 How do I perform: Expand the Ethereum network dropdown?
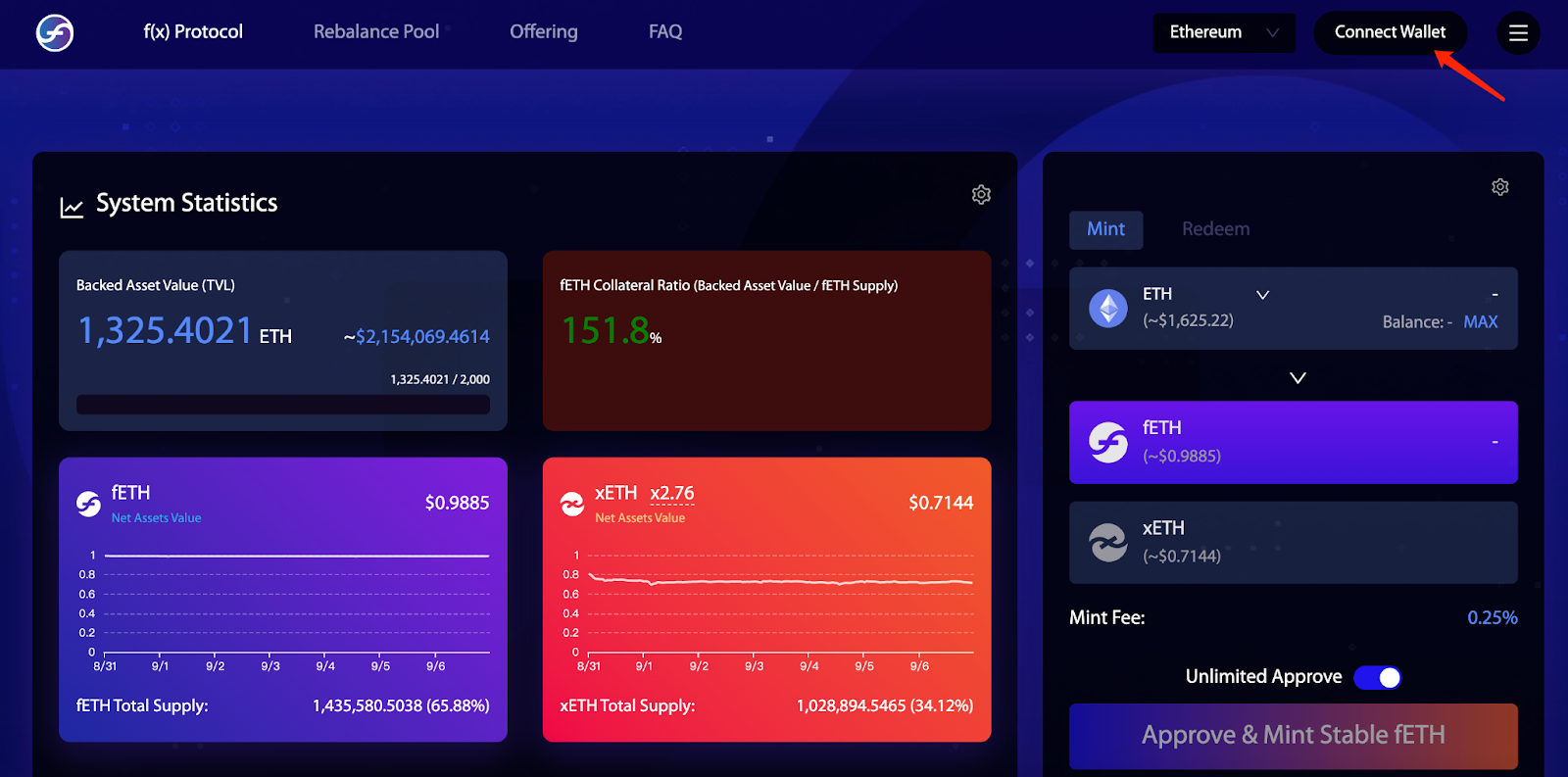tap(1224, 32)
